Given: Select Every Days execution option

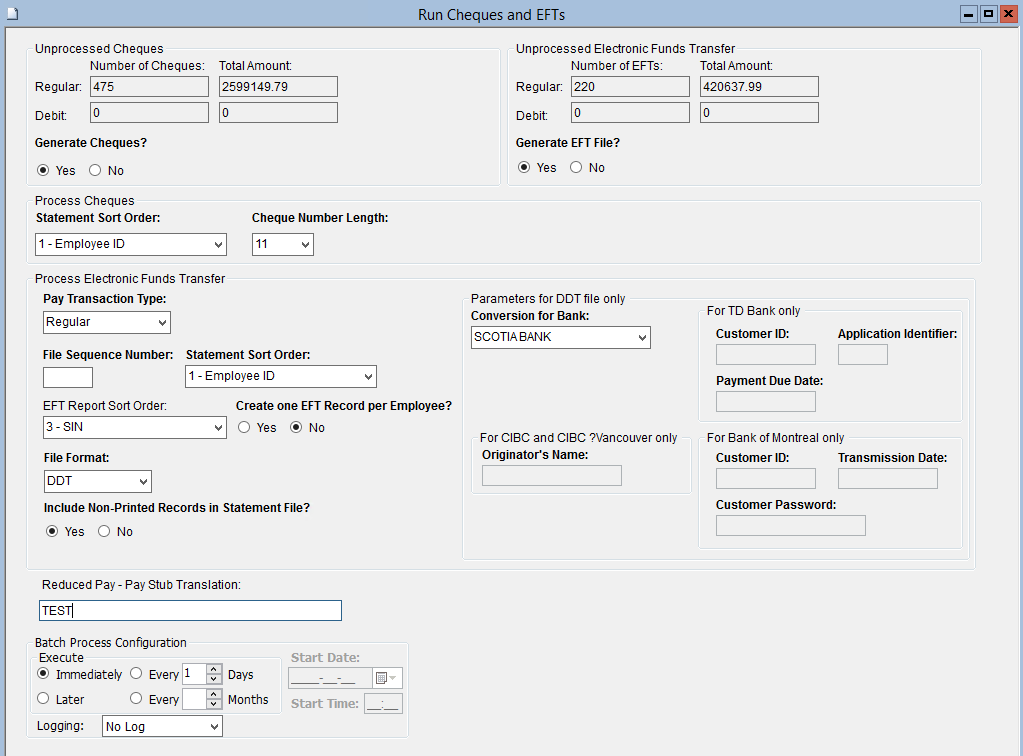Looking at the screenshot, I should coord(137,674).
